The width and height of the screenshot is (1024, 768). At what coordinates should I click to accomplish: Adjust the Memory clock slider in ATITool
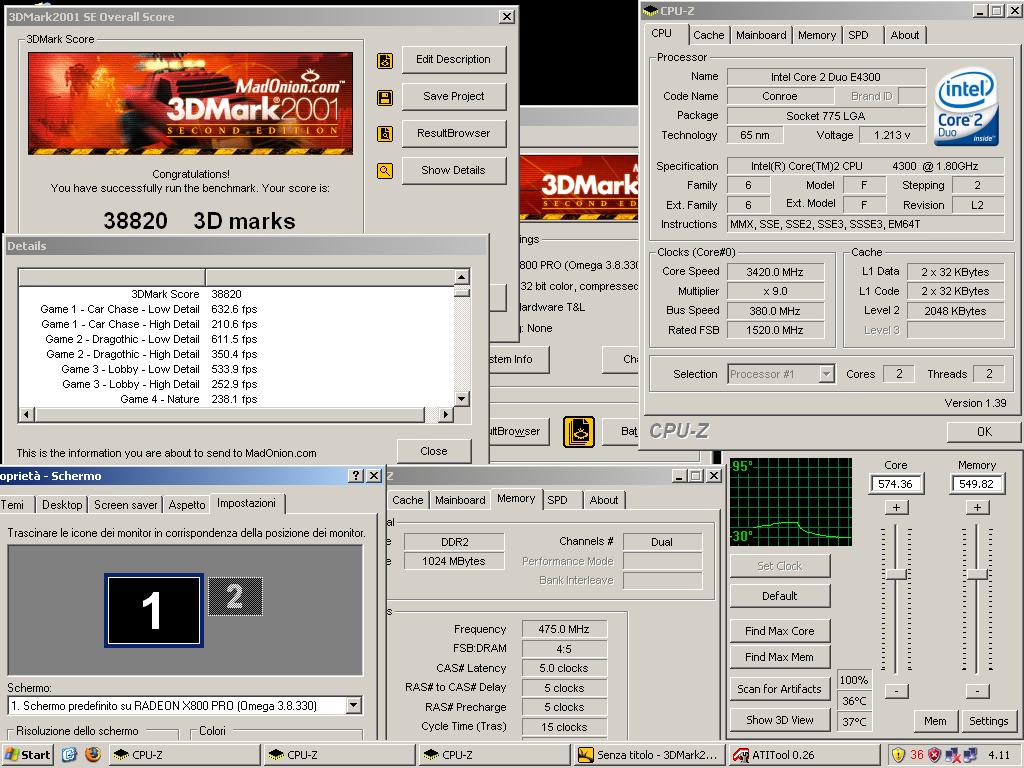[x=977, y=575]
